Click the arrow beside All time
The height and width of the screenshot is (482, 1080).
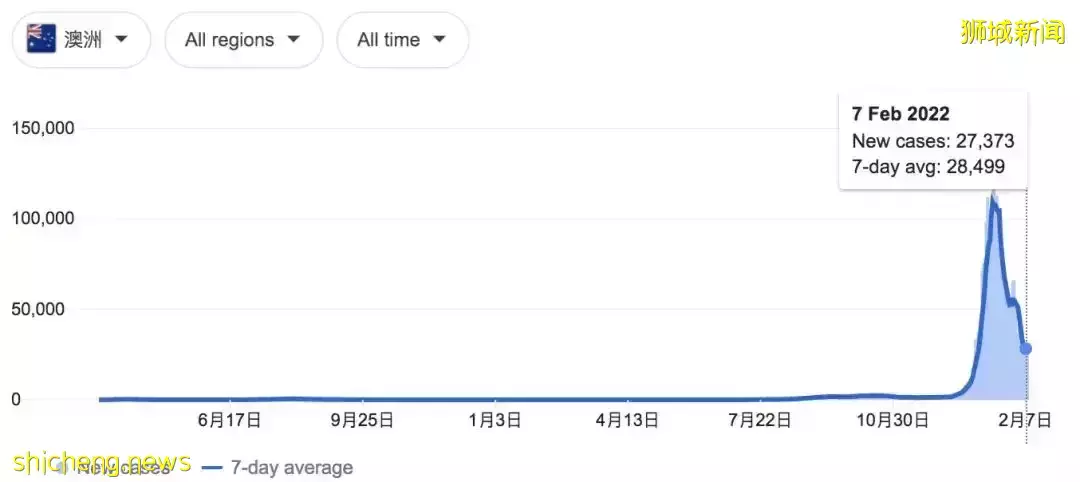[439, 39]
